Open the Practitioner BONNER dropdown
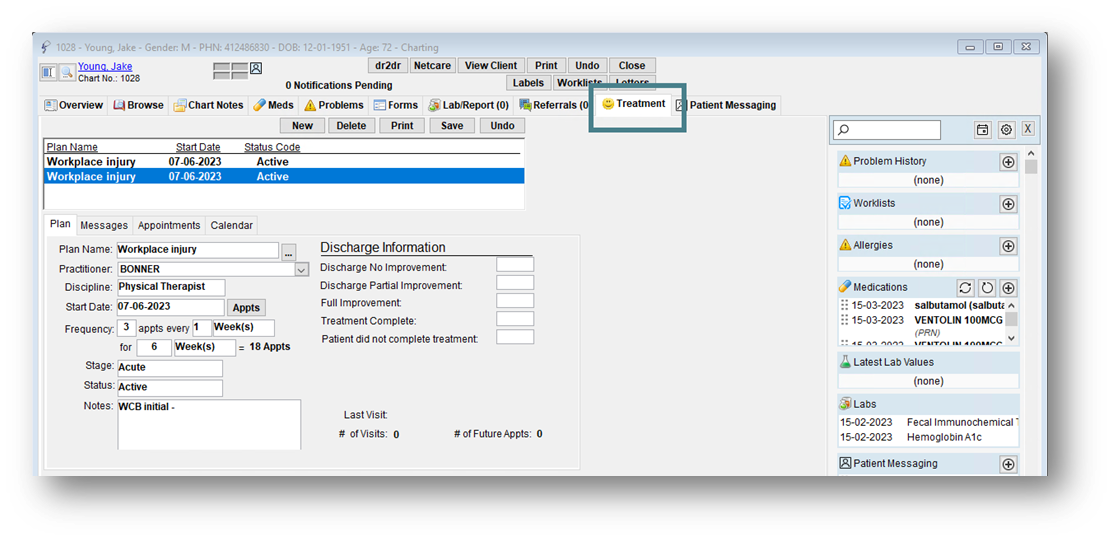The width and height of the screenshot is (1113, 541). click(302, 270)
